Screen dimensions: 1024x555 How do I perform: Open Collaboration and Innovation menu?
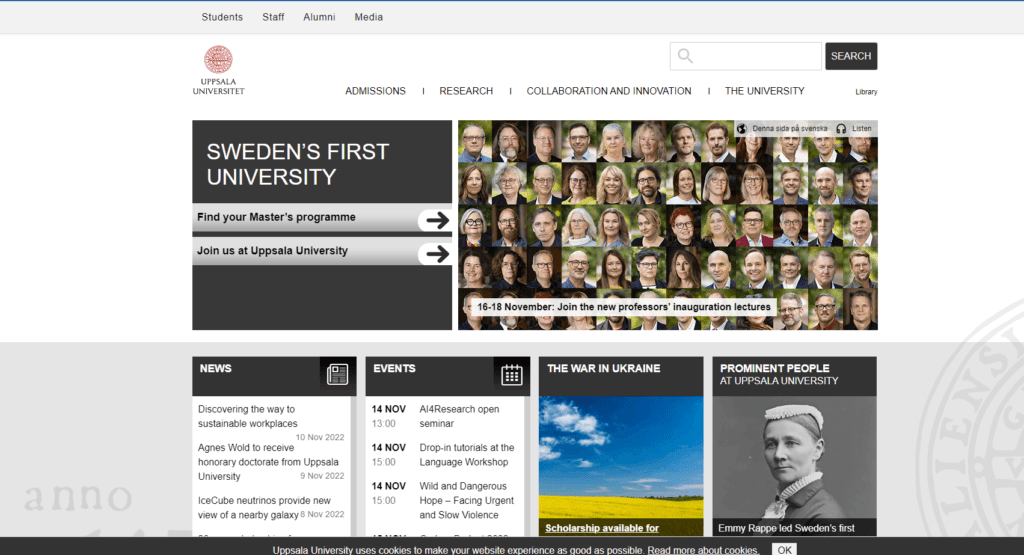pos(608,91)
